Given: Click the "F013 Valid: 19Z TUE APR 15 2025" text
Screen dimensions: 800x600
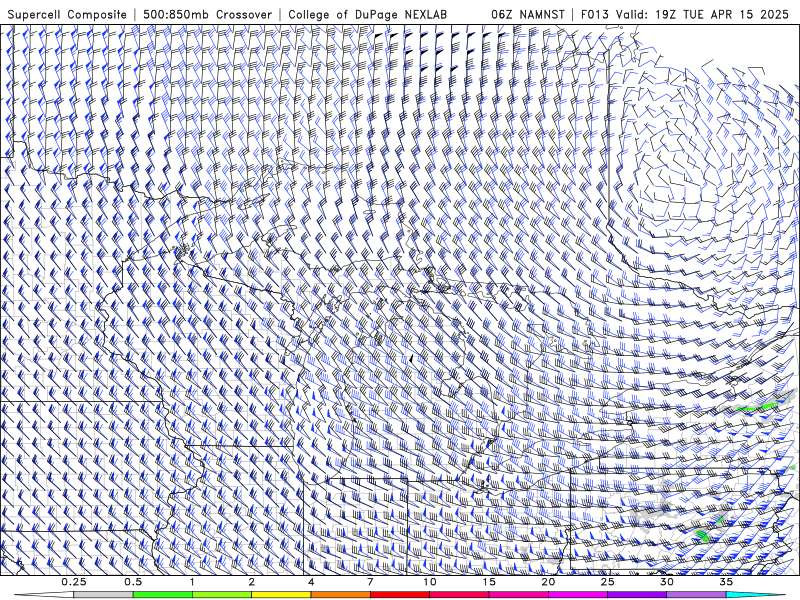Looking at the screenshot, I should click(x=685, y=15).
